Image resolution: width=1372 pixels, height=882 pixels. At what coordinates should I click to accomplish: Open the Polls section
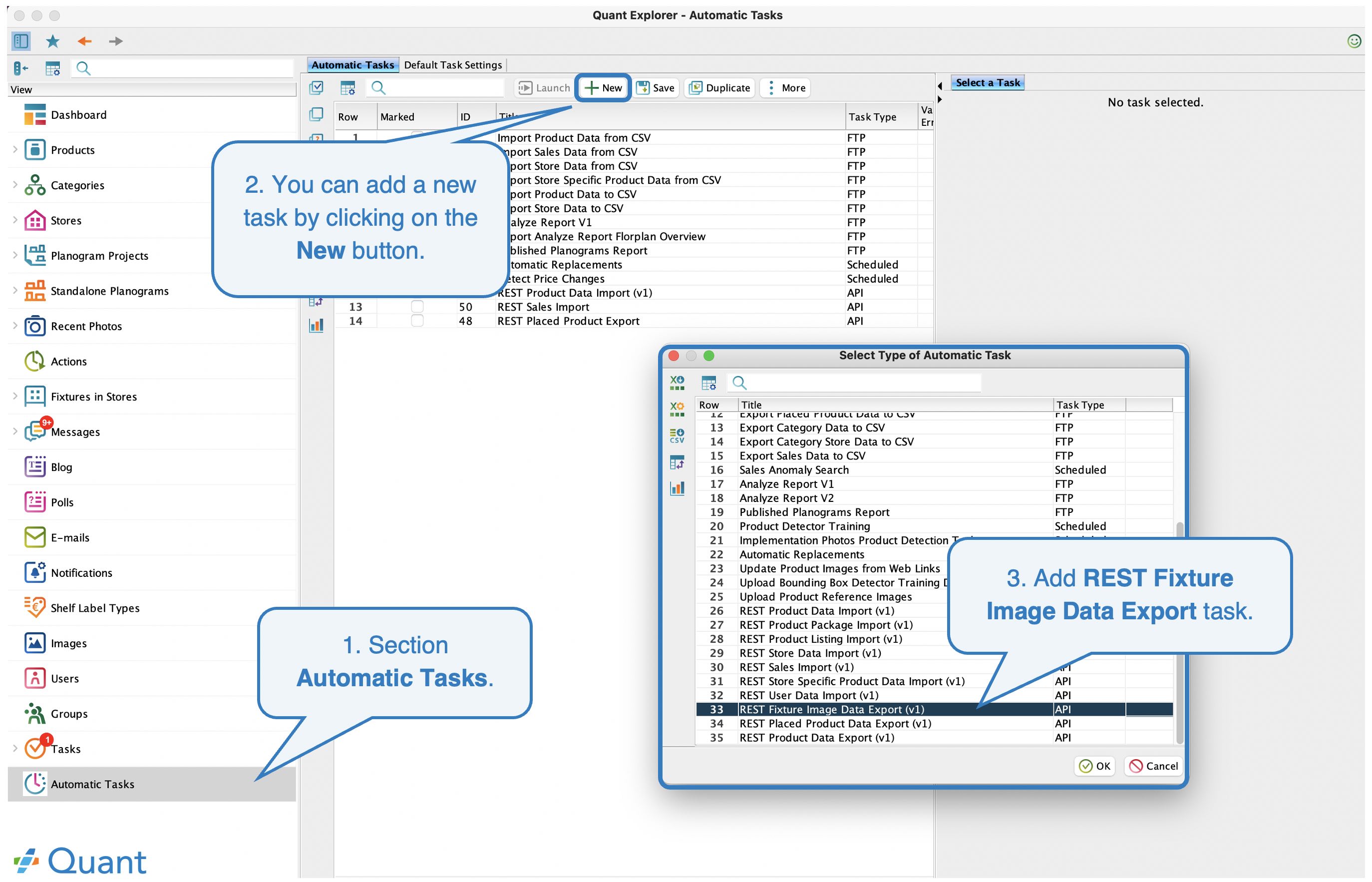62,502
